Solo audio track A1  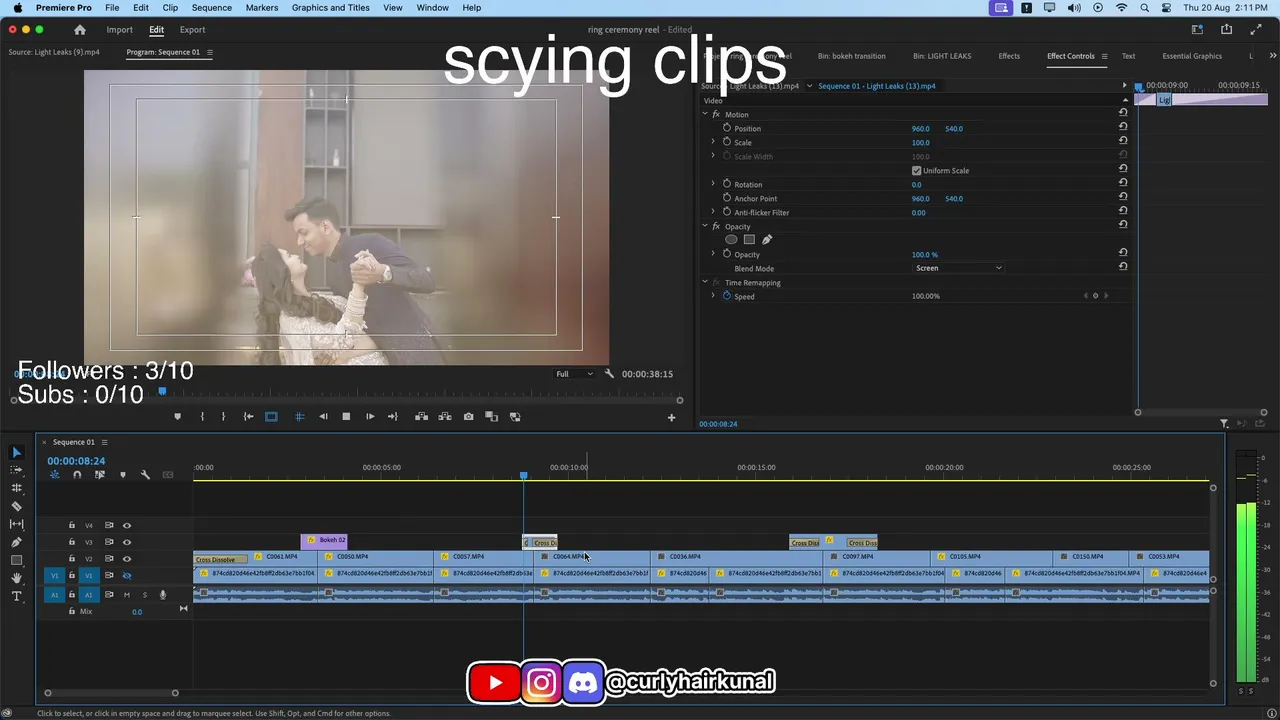coord(144,595)
